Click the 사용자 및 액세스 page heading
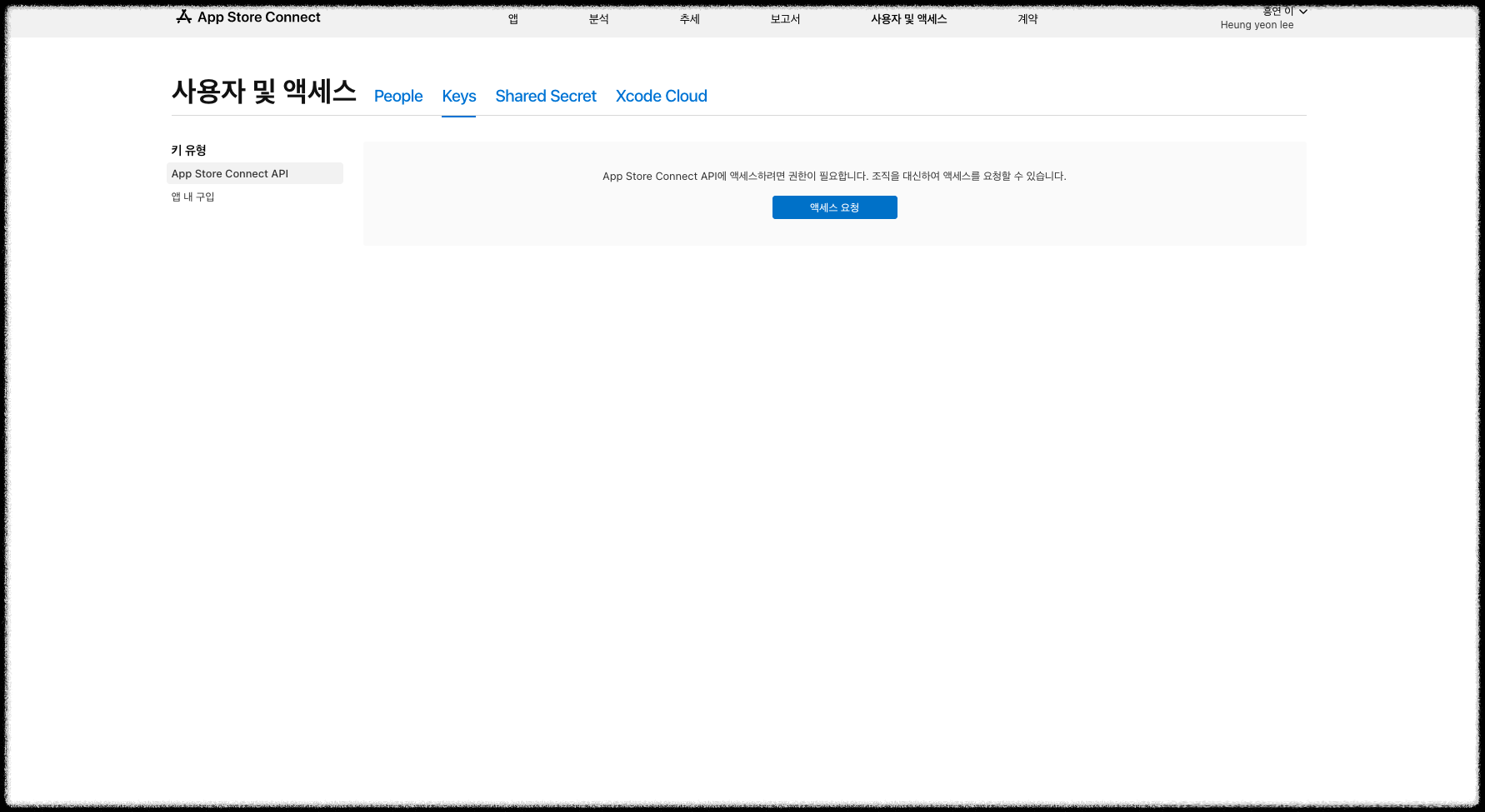Viewport: 1485px width, 812px height. (264, 91)
